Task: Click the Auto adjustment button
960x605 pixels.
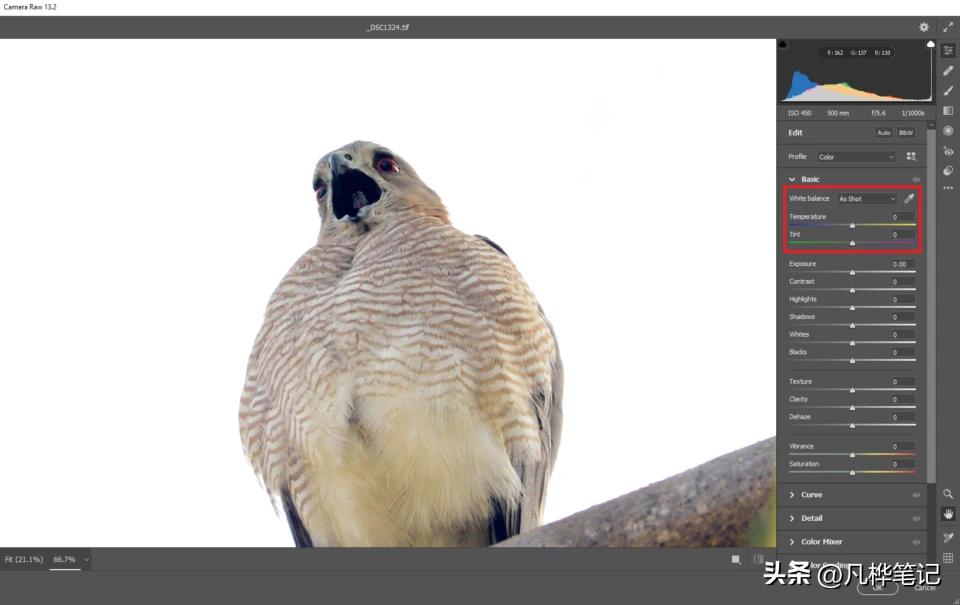Action: click(883, 133)
